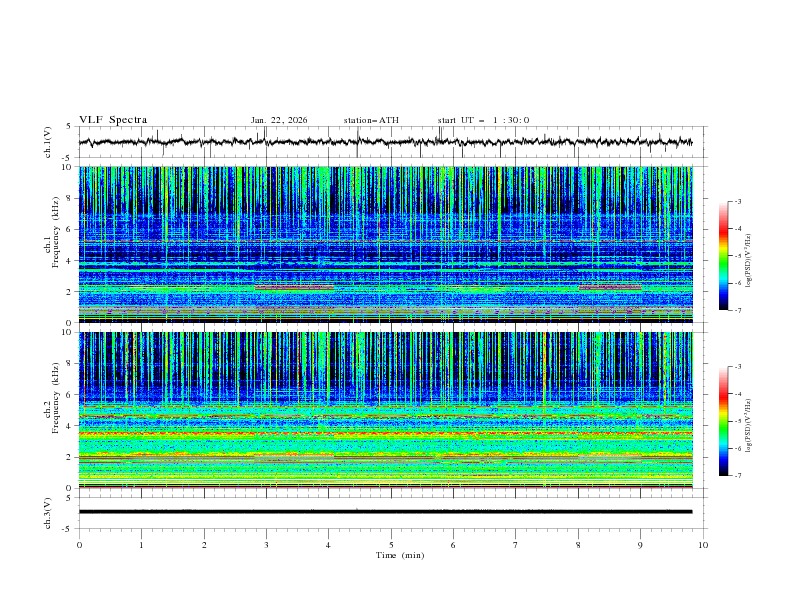Select the date label "Jan. 22, 2026"

279,120
